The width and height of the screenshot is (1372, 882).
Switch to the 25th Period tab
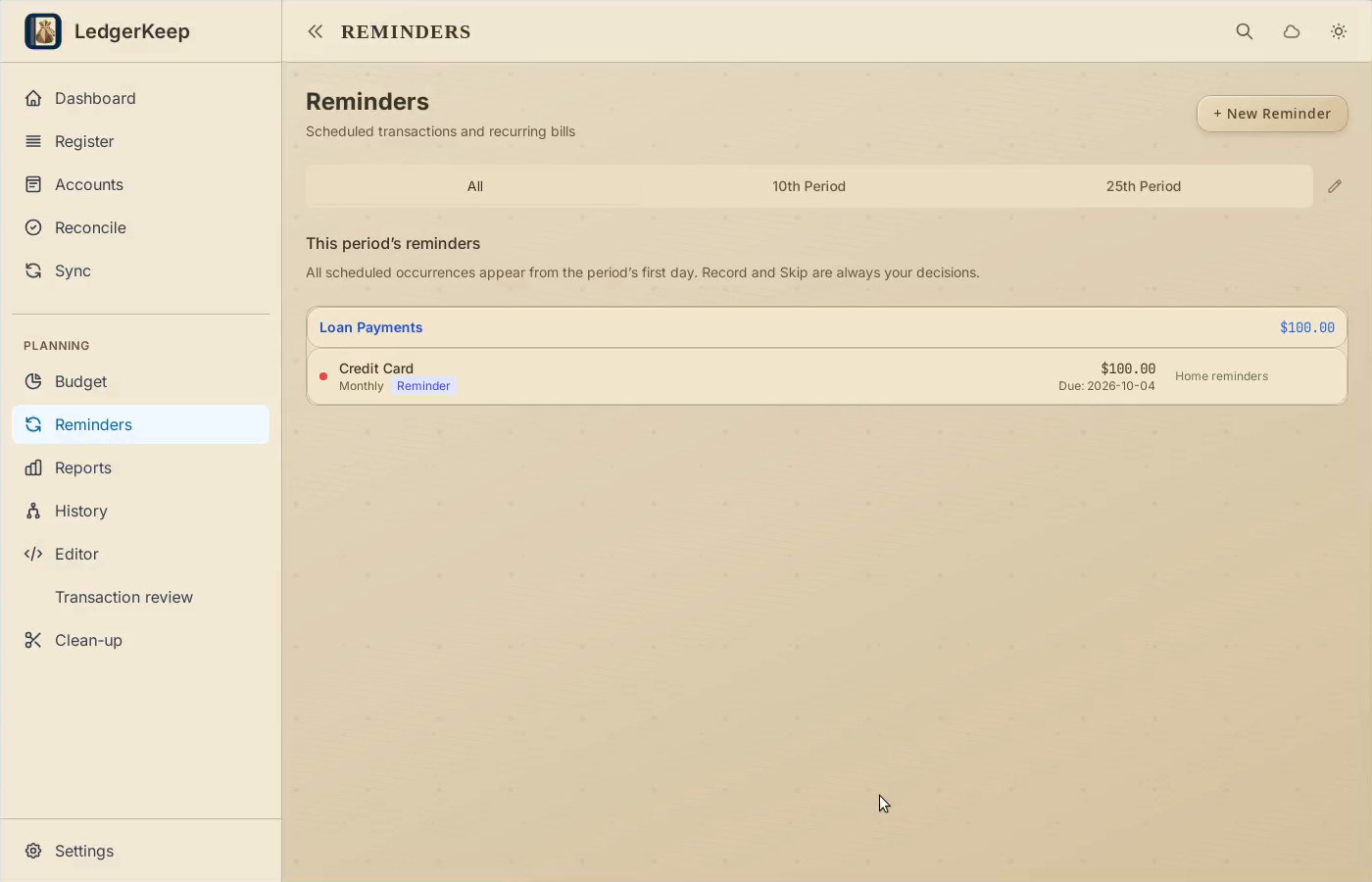click(x=1144, y=186)
